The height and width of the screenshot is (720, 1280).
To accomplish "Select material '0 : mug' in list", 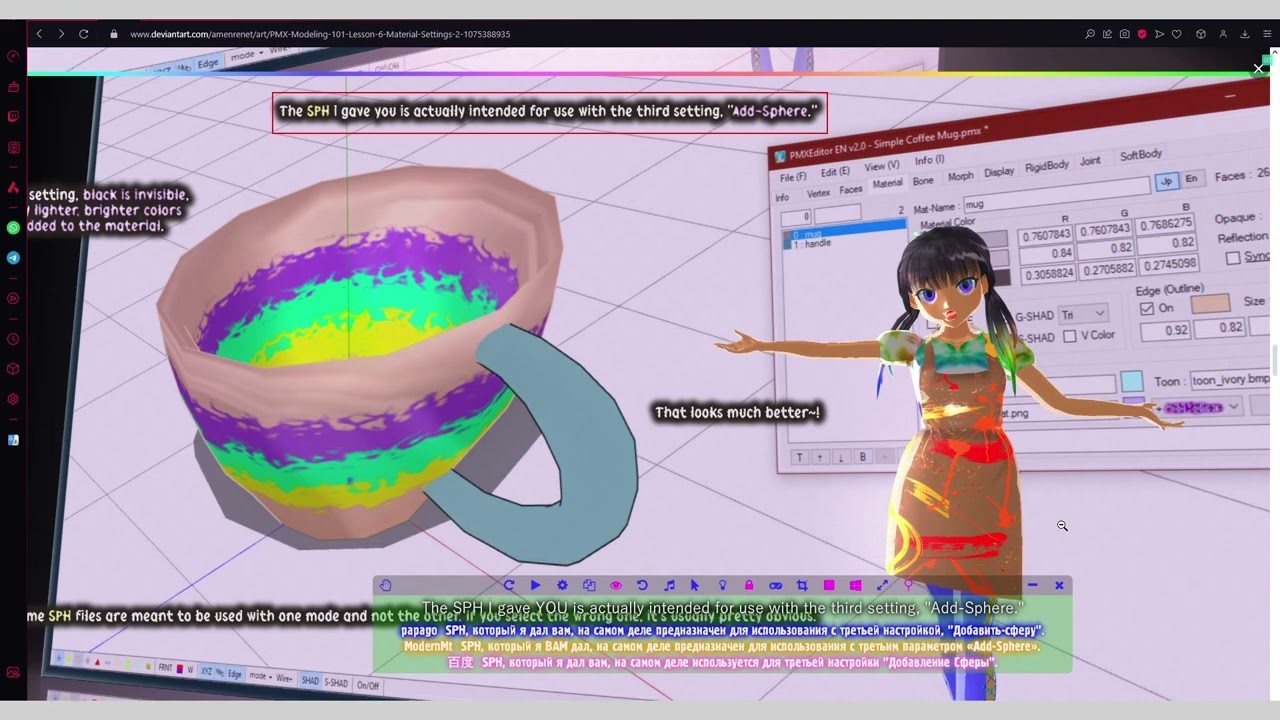I will coord(843,234).
